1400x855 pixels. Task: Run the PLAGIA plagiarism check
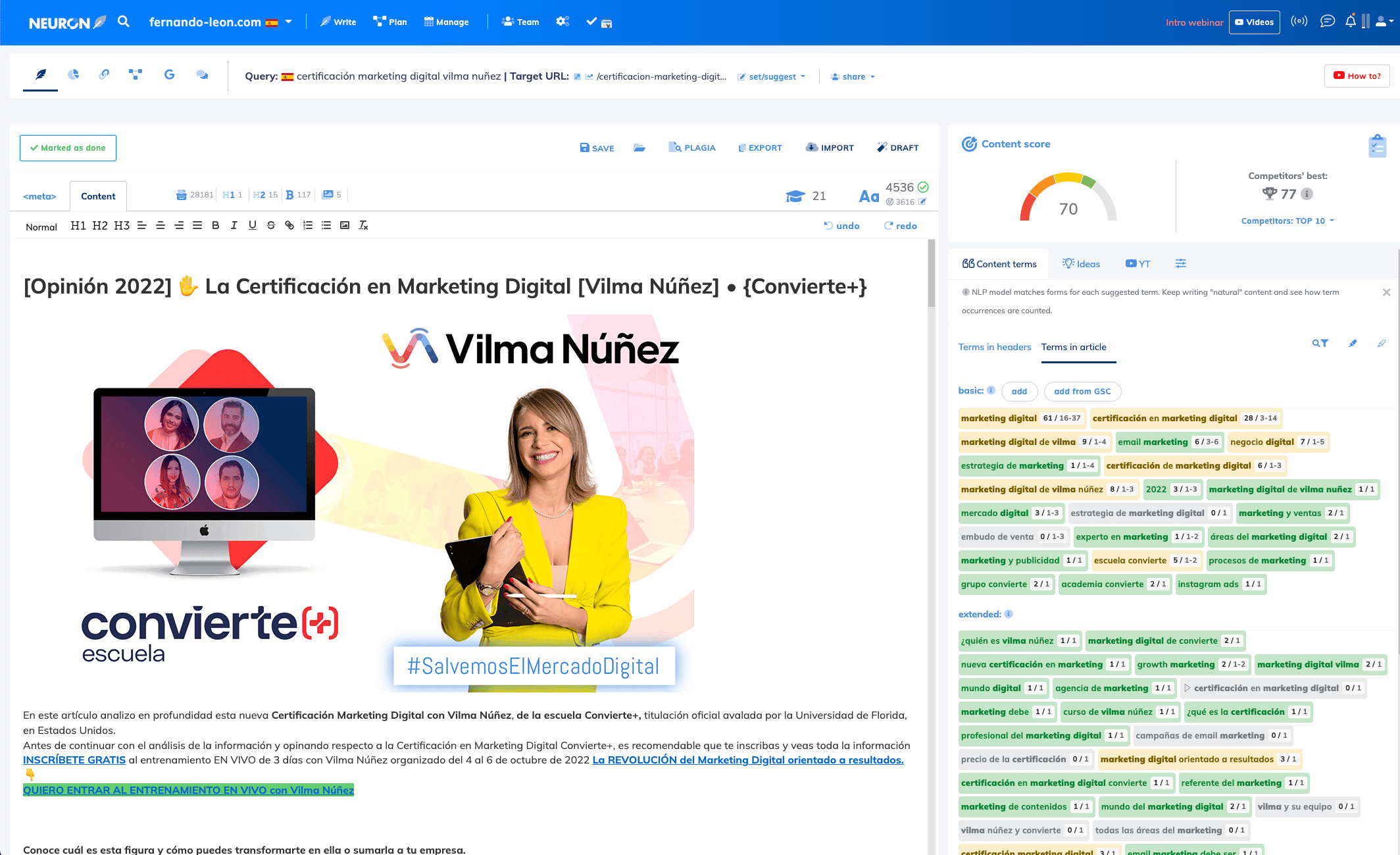692,148
